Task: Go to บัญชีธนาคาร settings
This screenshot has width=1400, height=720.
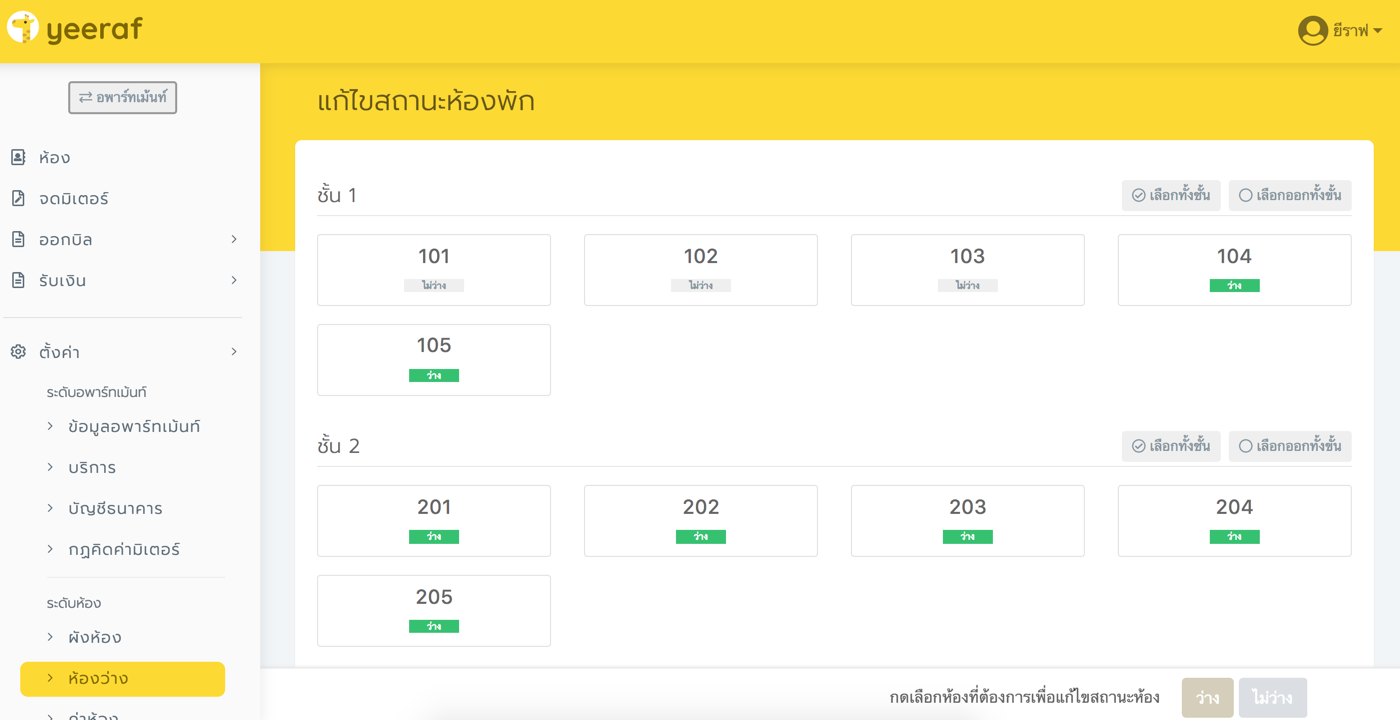Action: [x=115, y=508]
